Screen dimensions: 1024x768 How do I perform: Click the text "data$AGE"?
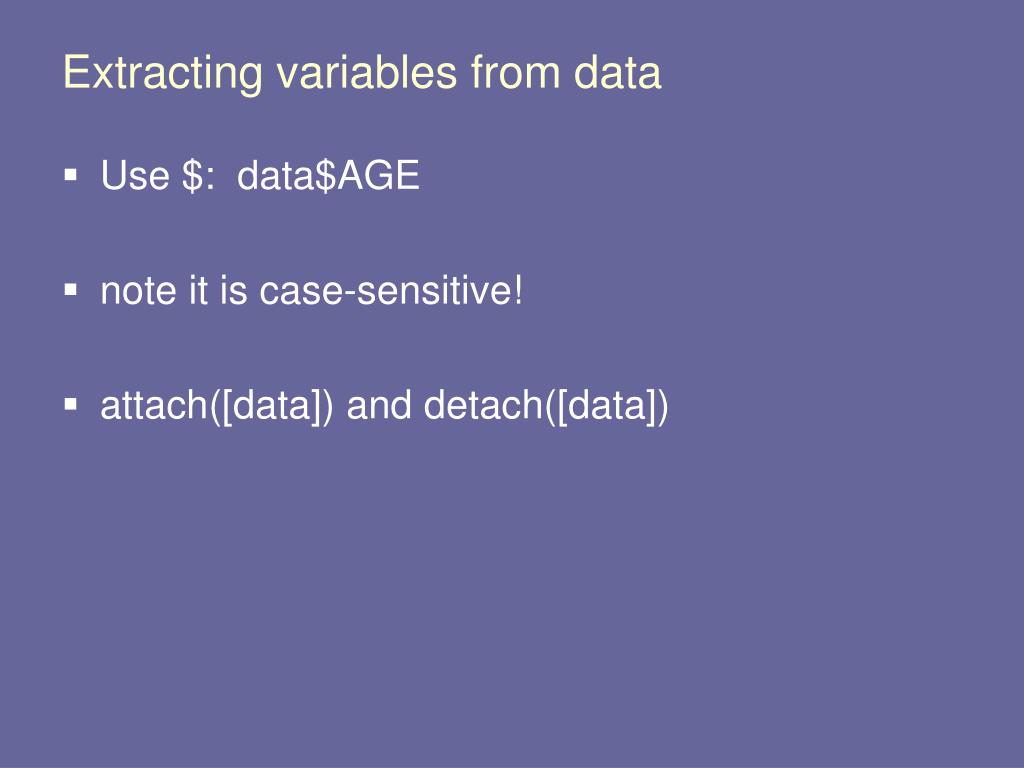[328, 176]
